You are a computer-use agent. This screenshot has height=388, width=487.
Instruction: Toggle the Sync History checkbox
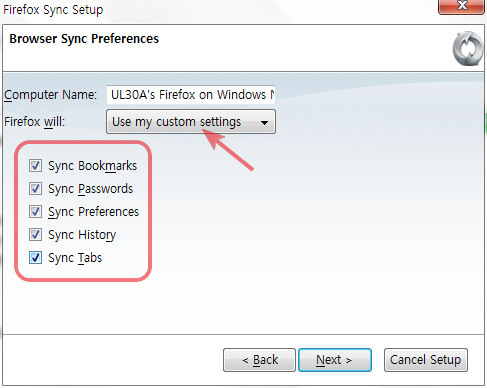click(35, 234)
